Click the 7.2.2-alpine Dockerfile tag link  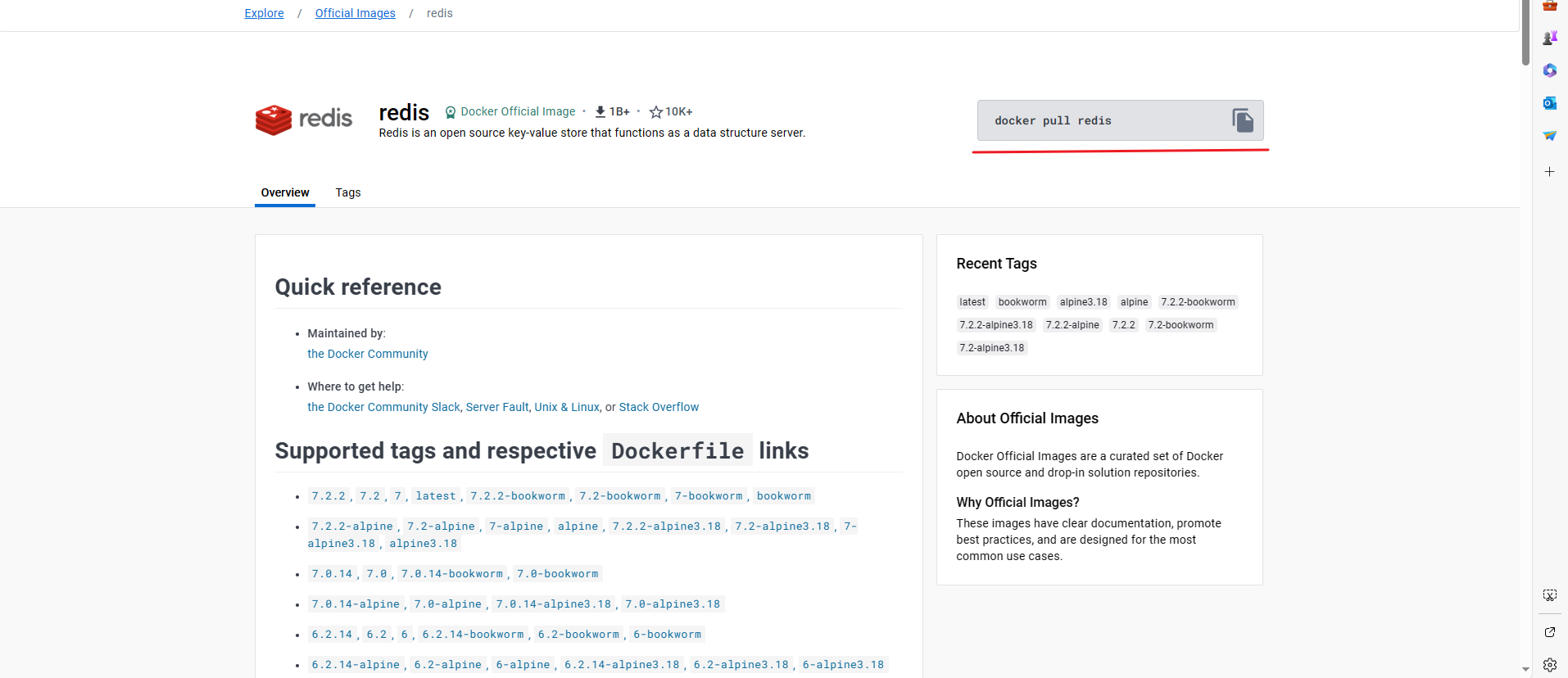coord(352,527)
